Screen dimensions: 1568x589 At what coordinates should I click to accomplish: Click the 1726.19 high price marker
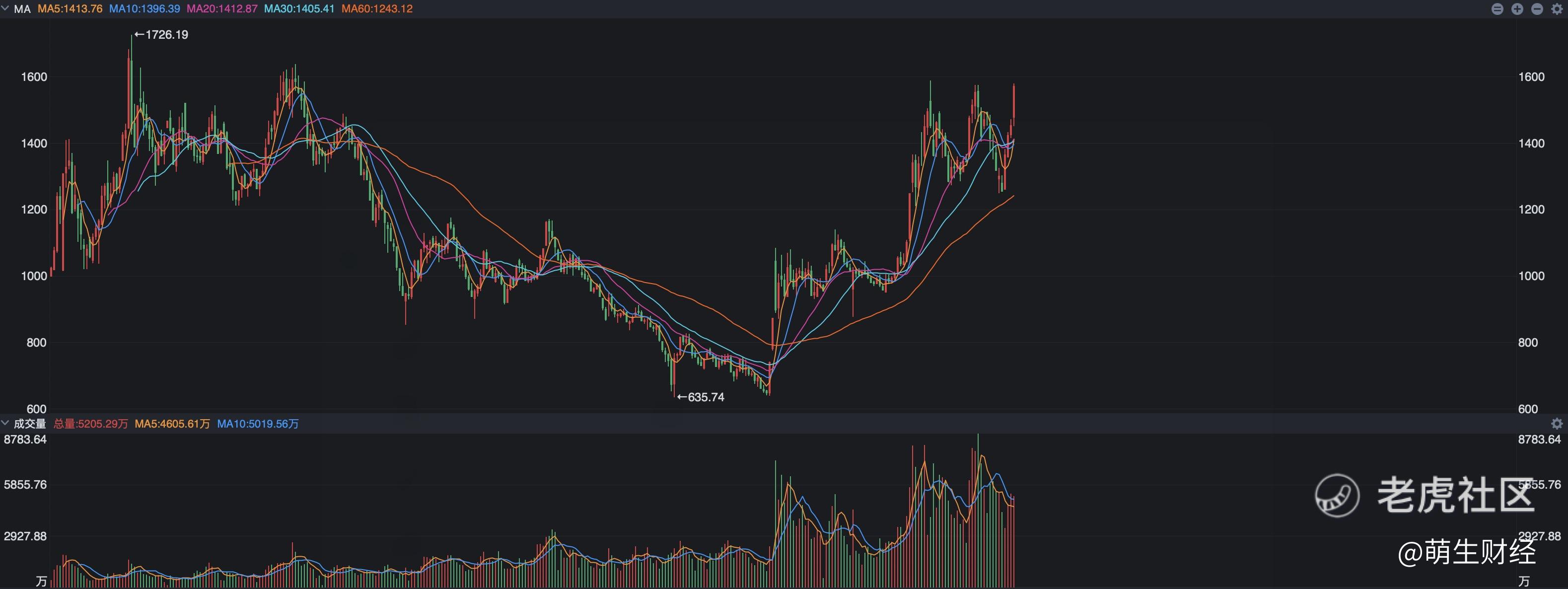tap(161, 35)
